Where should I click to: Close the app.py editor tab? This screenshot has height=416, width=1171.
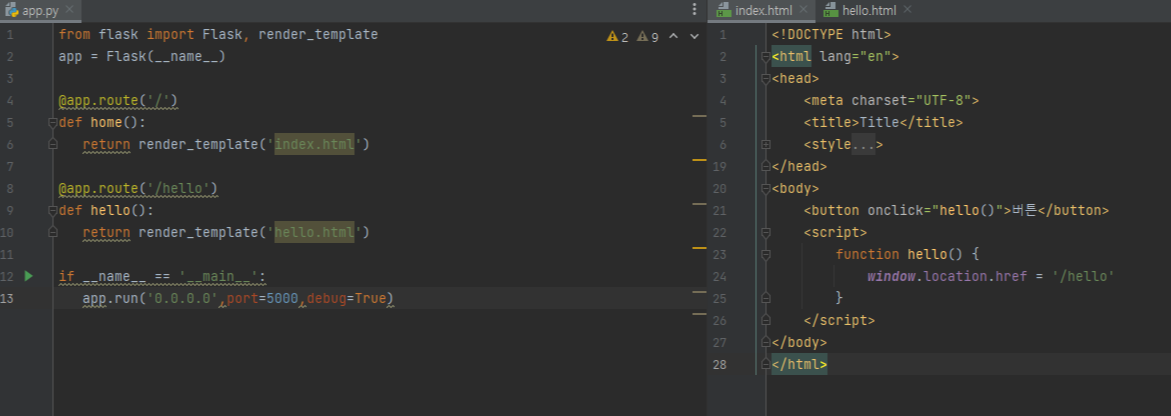(69, 10)
